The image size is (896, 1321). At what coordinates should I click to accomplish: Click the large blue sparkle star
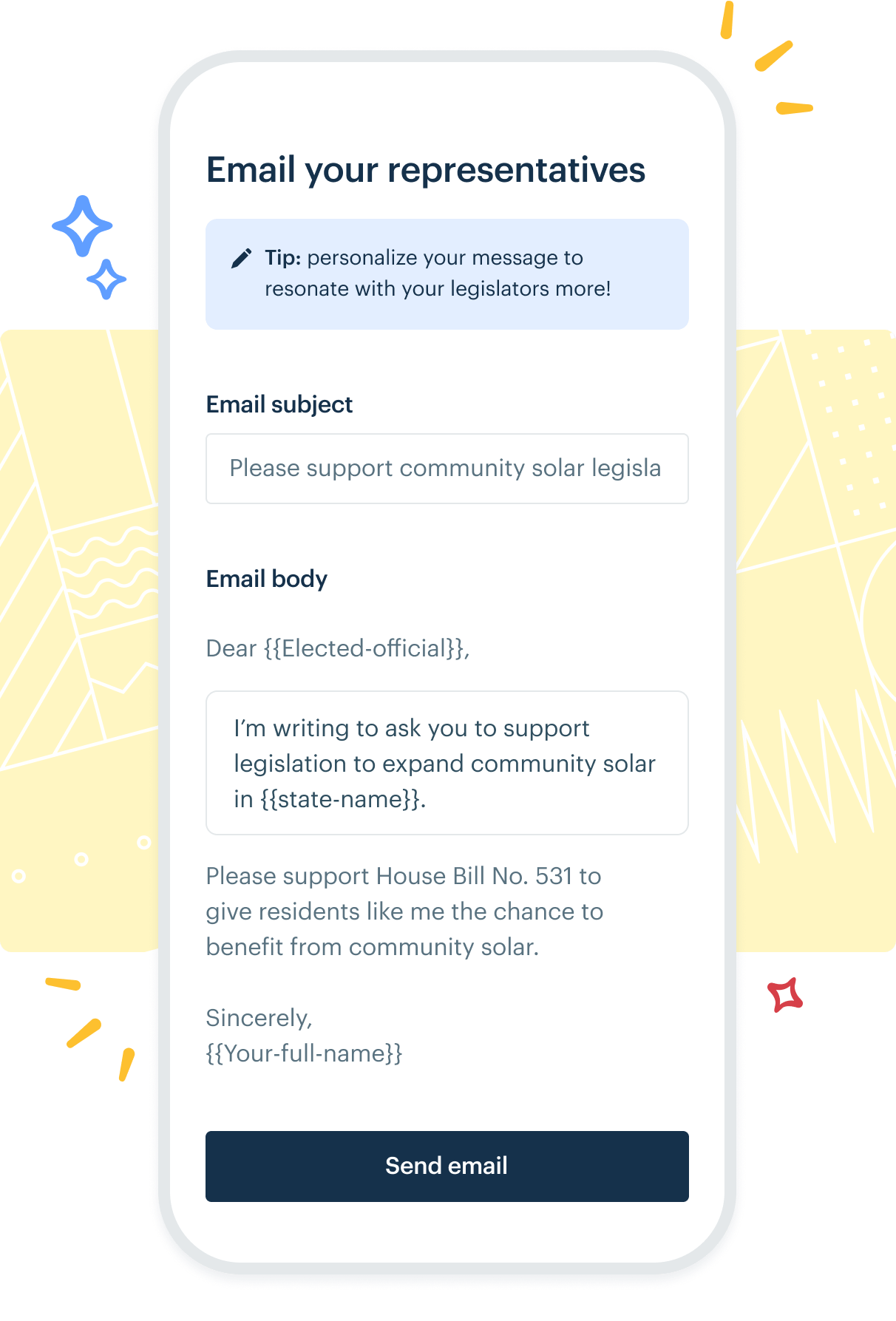[x=82, y=226]
